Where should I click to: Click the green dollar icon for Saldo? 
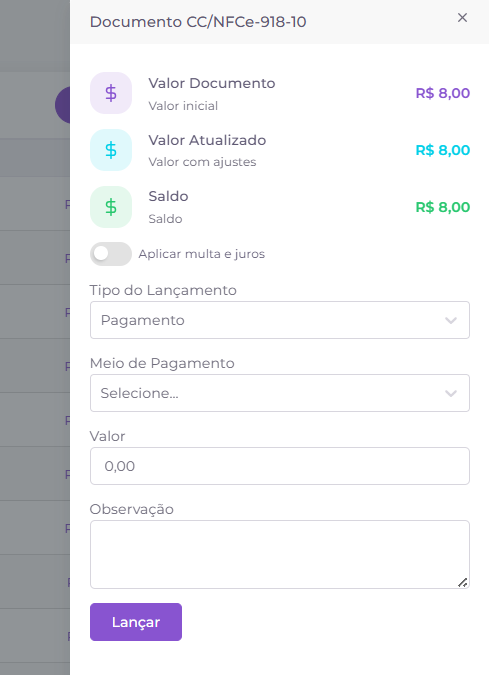tap(111, 207)
